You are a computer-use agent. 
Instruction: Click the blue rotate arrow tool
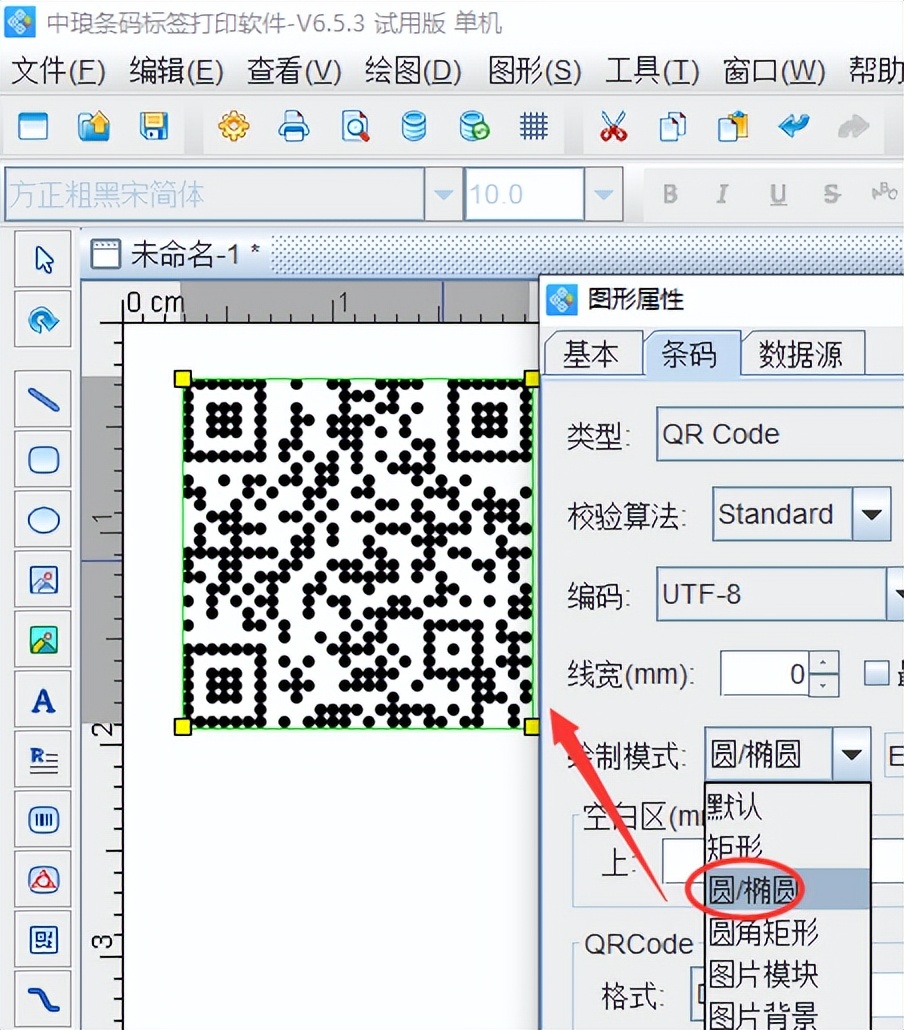[43, 320]
